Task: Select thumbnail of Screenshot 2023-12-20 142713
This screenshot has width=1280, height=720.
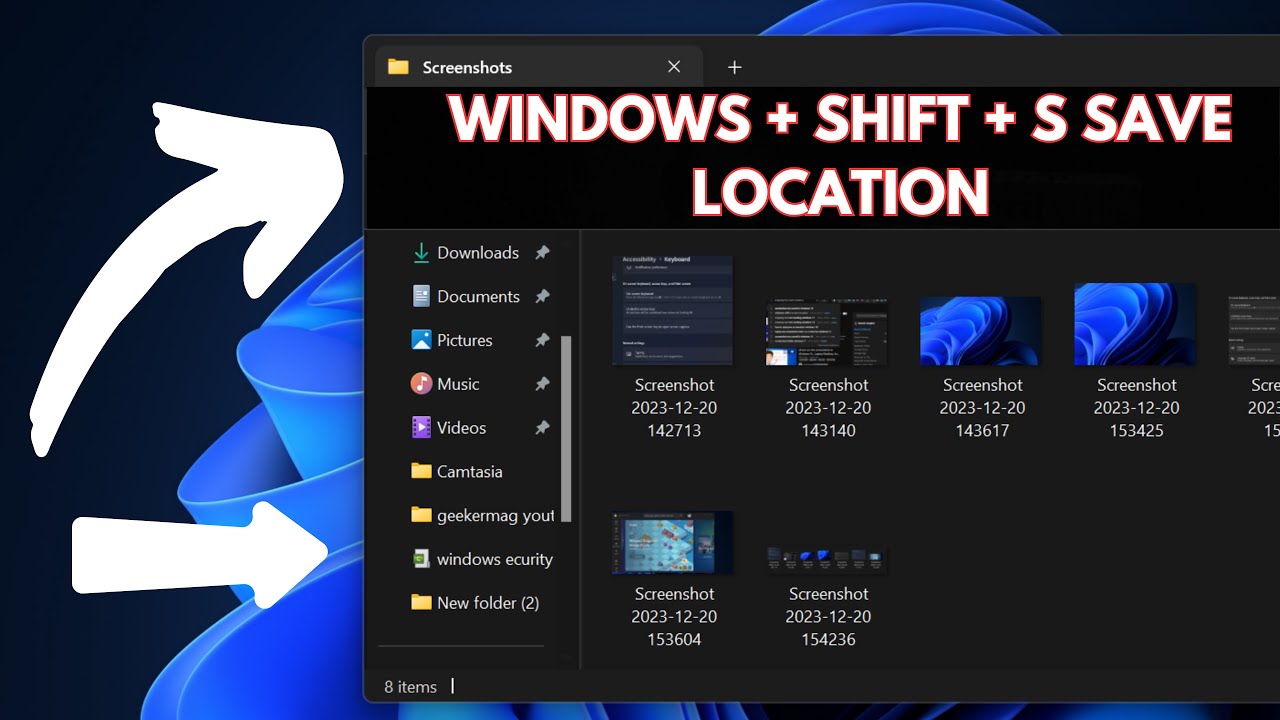Action: [672, 311]
